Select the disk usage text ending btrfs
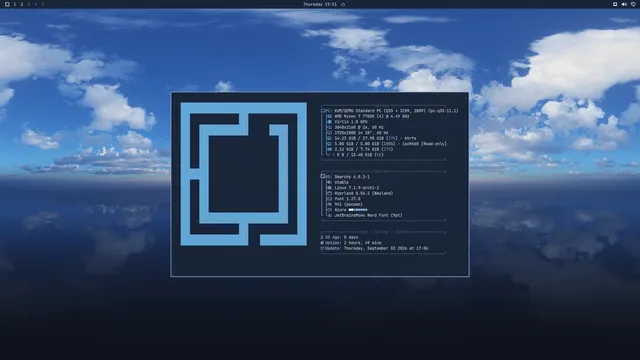Screen dimensions: 640x360 [x=375, y=138]
